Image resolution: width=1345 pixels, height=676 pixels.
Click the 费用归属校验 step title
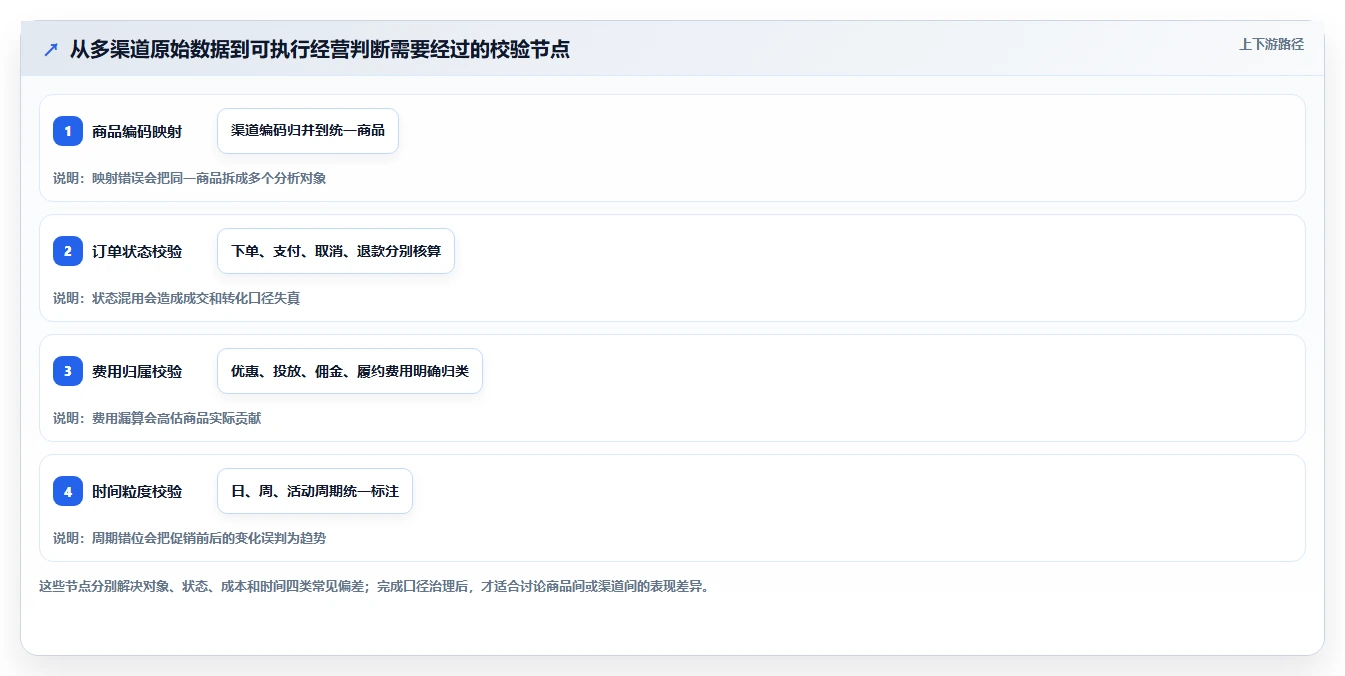137,371
